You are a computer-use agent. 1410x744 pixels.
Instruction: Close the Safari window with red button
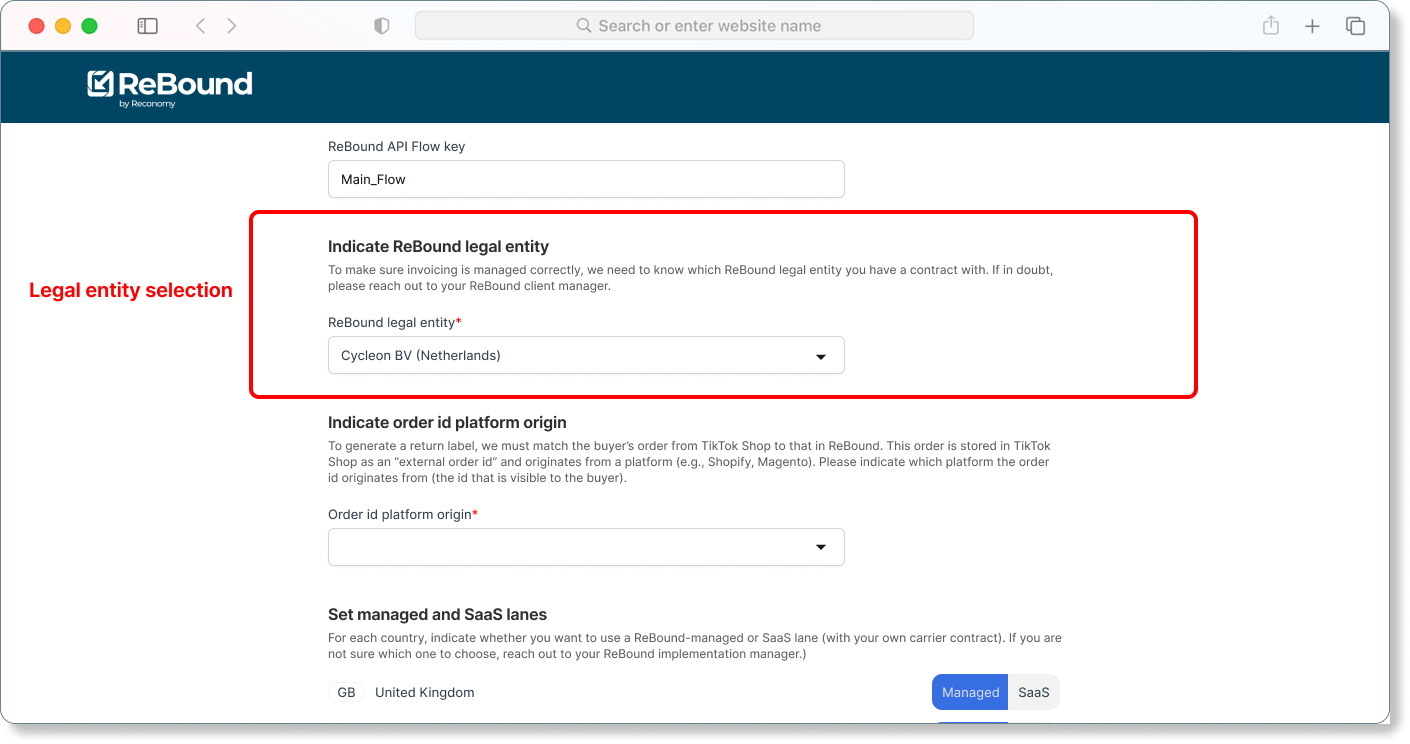pyautogui.click(x=37, y=26)
